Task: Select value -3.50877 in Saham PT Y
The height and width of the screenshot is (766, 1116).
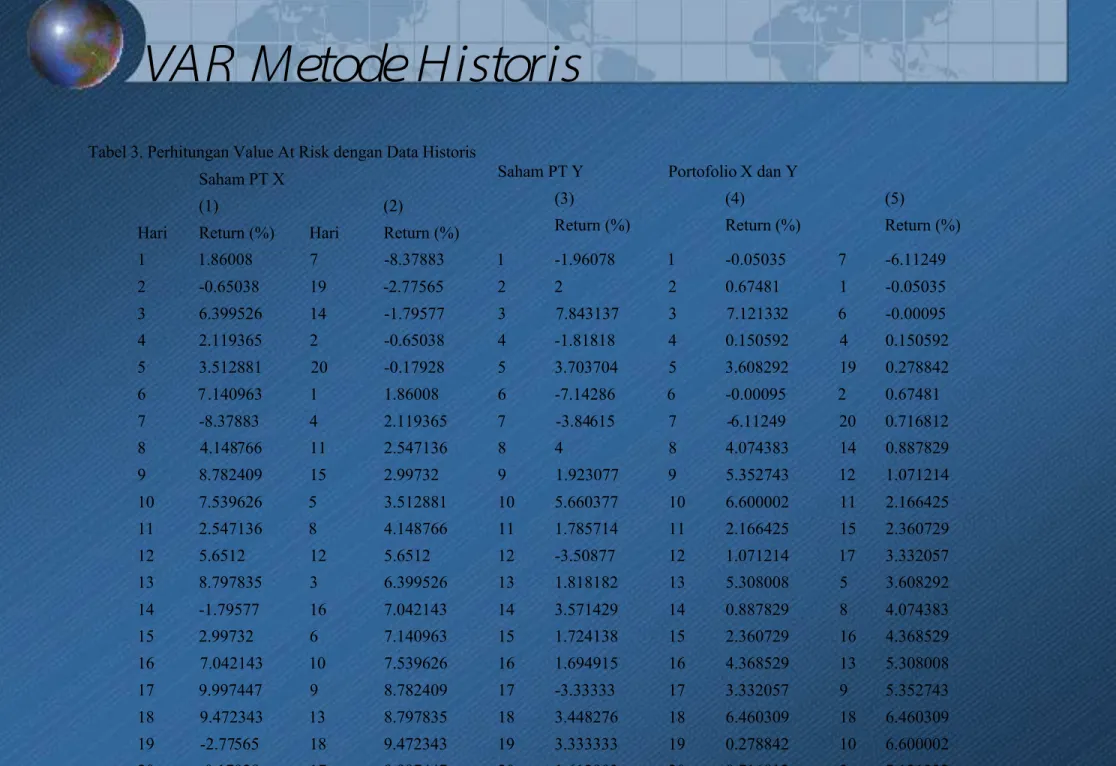Action: point(584,555)
